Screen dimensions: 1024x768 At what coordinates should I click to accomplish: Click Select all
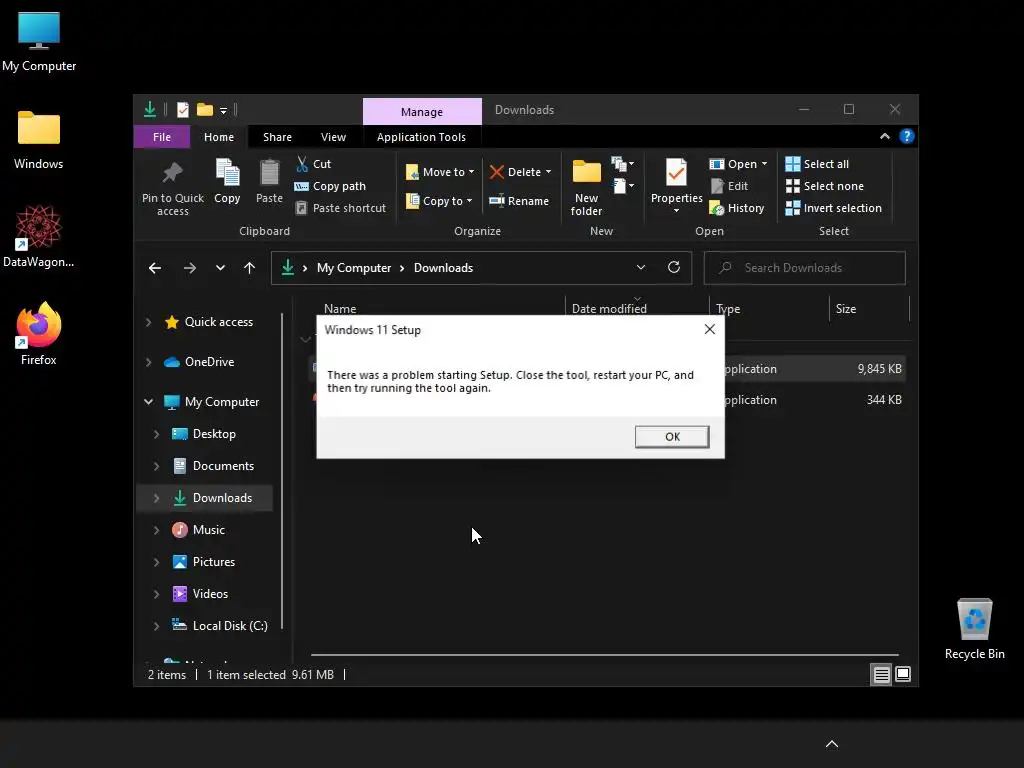click(817, 164)
